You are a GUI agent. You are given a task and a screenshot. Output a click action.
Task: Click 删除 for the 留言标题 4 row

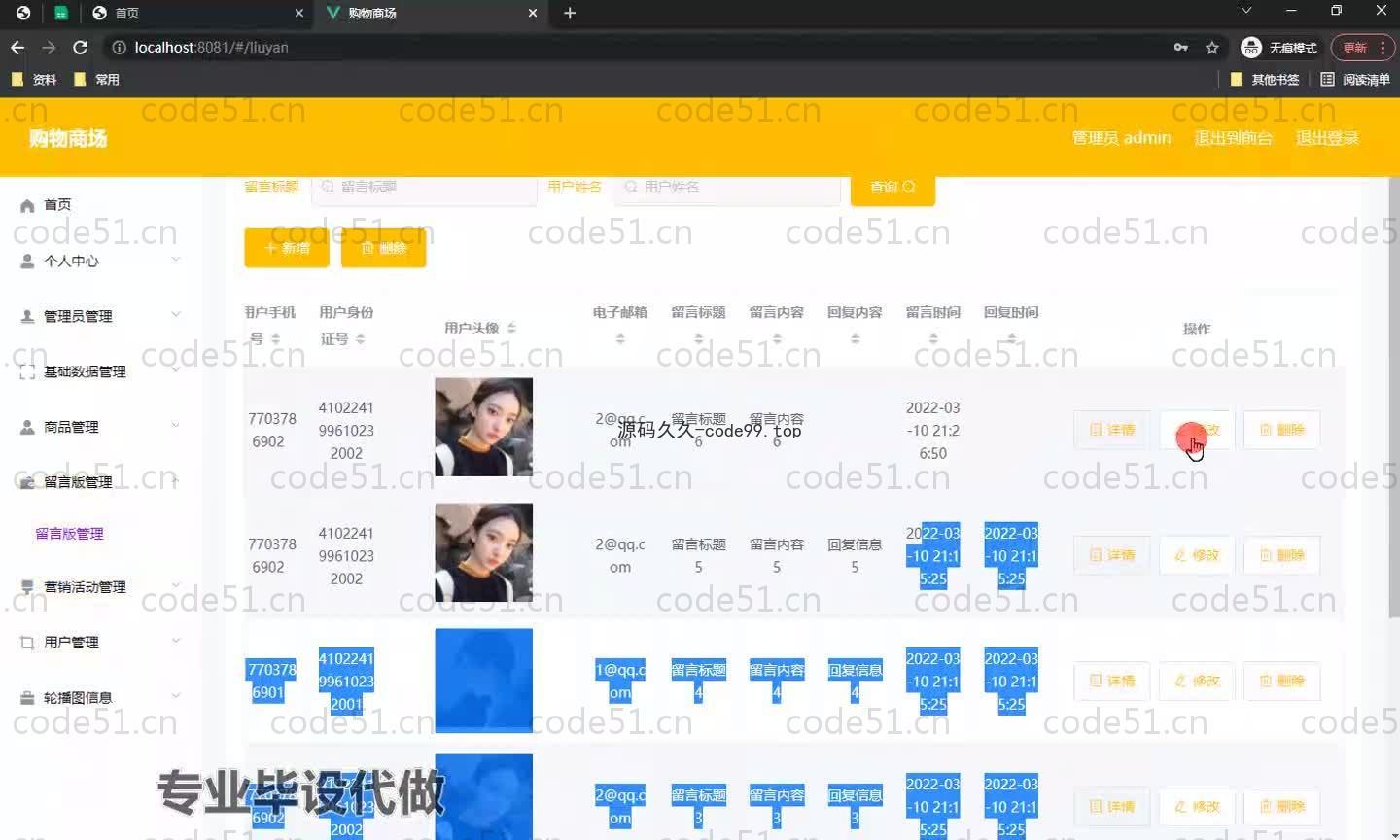click(x=1282, y=681)
